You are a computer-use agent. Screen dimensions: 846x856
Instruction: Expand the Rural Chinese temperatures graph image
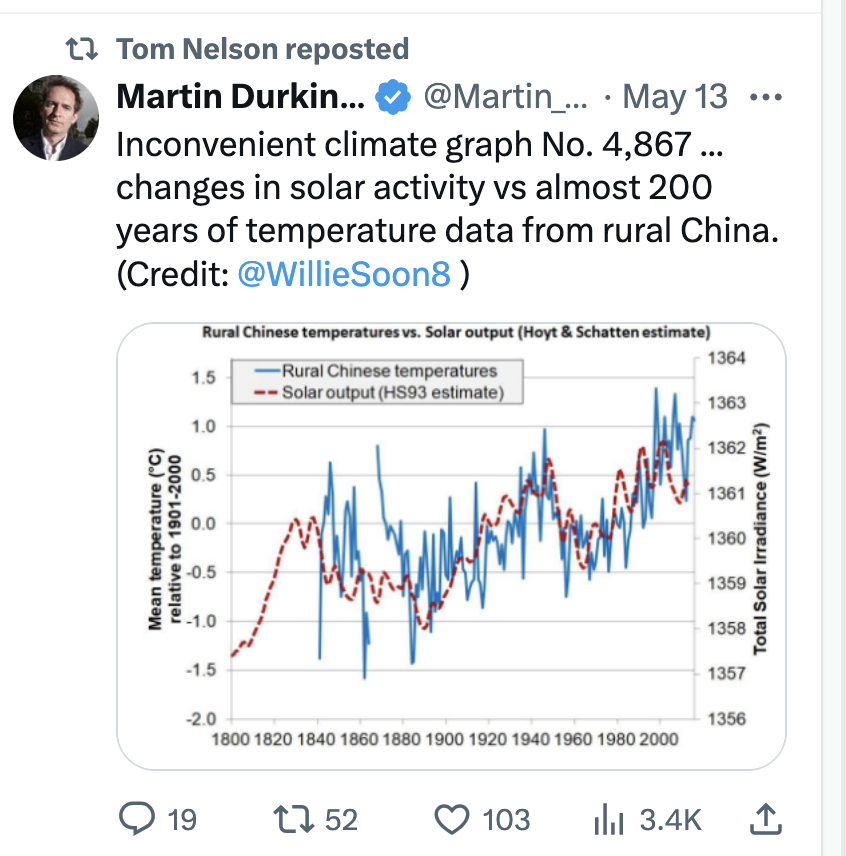(451, 546)
